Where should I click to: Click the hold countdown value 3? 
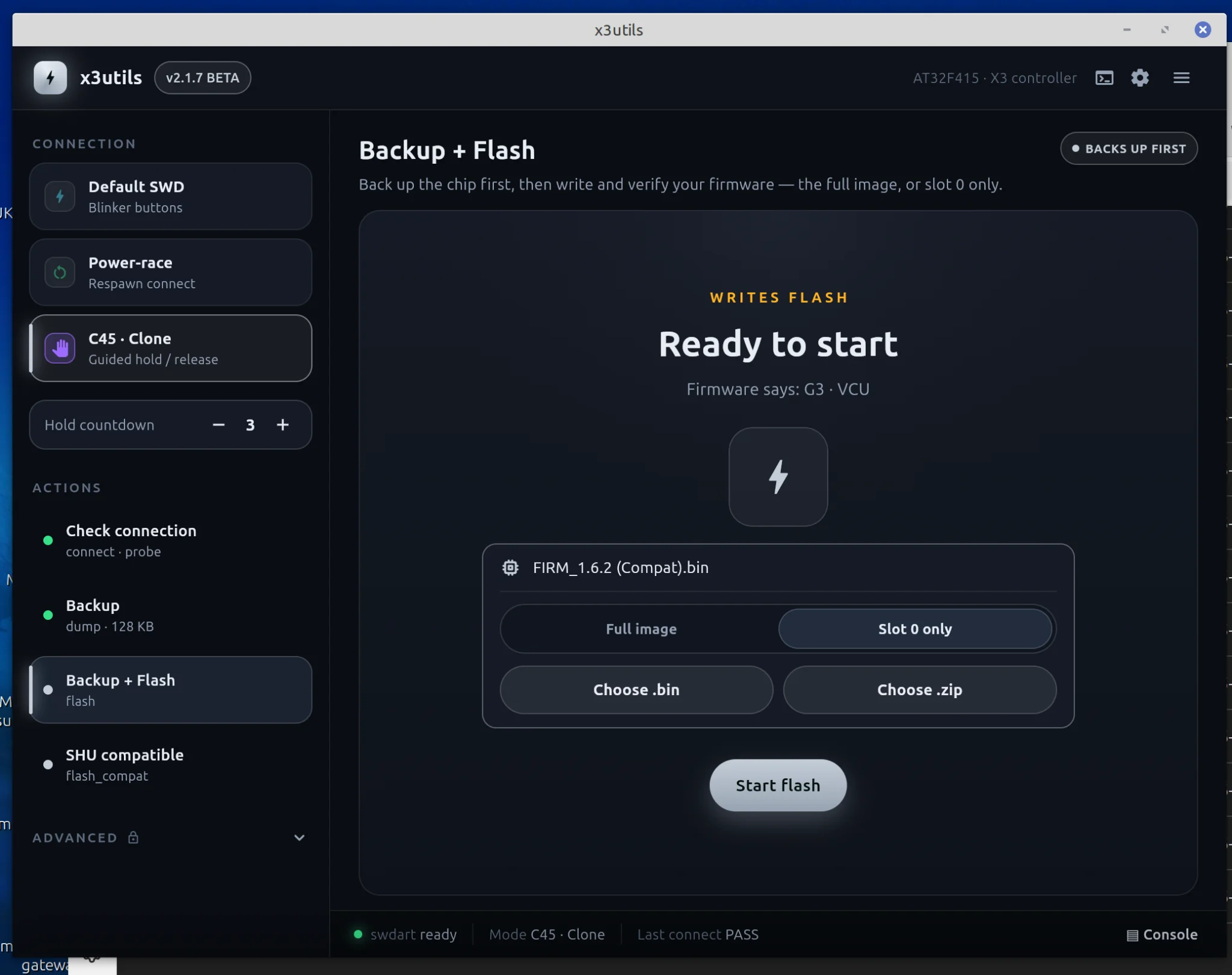click(x=250, y=425)
